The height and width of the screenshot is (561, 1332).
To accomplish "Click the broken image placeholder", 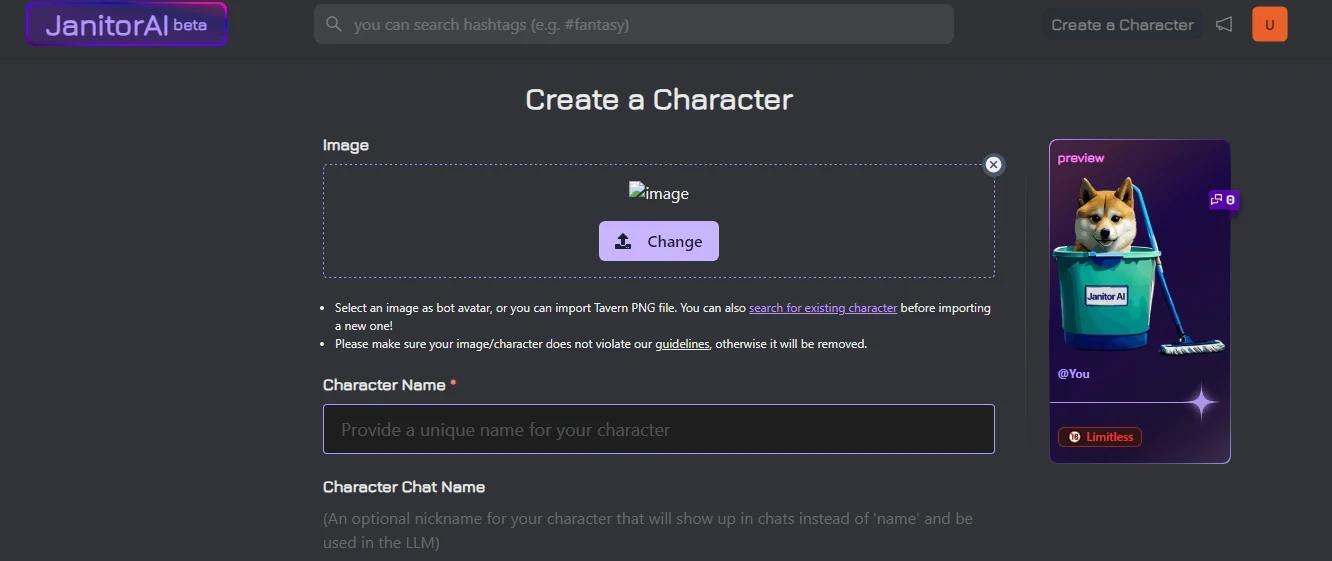I will (x=659, y=193).
